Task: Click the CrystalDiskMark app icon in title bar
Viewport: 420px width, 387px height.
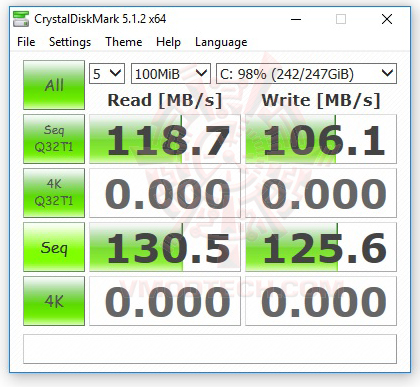Action: (x=21, y=19)
